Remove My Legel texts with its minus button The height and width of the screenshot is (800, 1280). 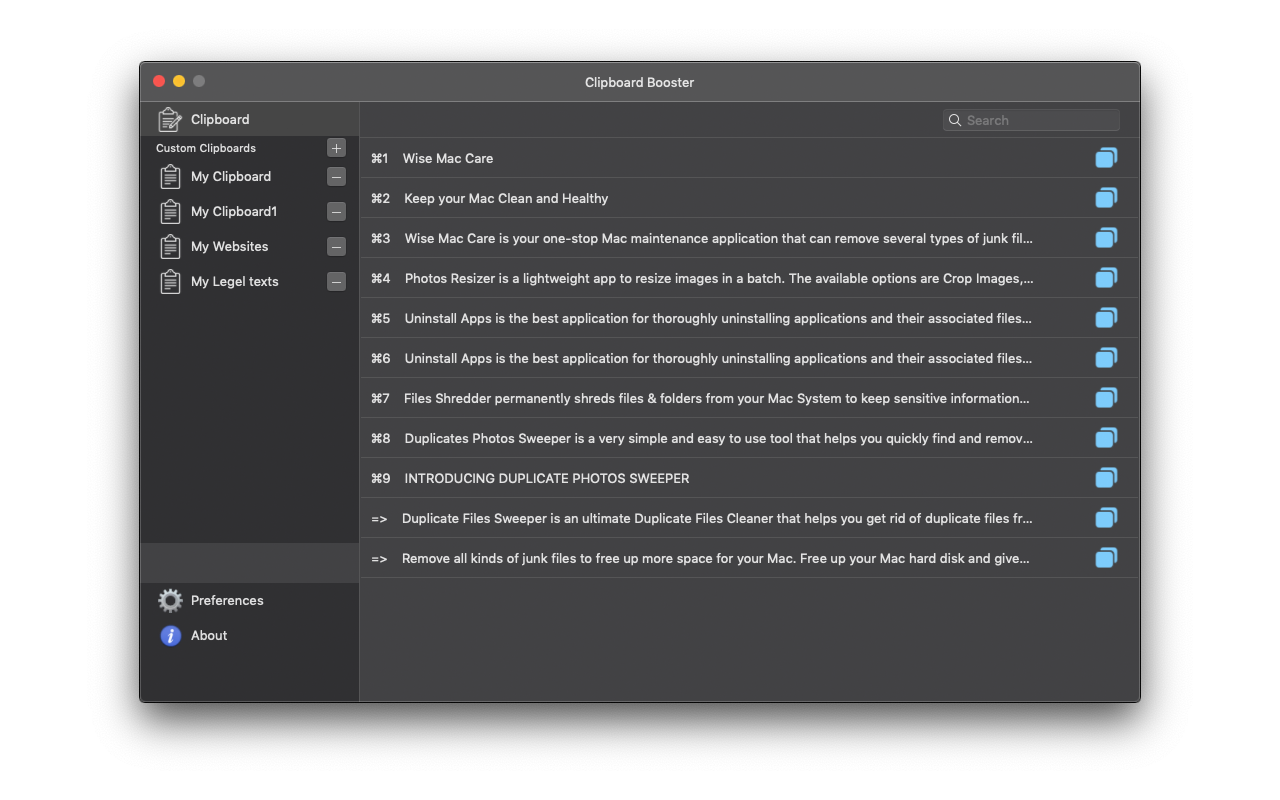point(336,282)
